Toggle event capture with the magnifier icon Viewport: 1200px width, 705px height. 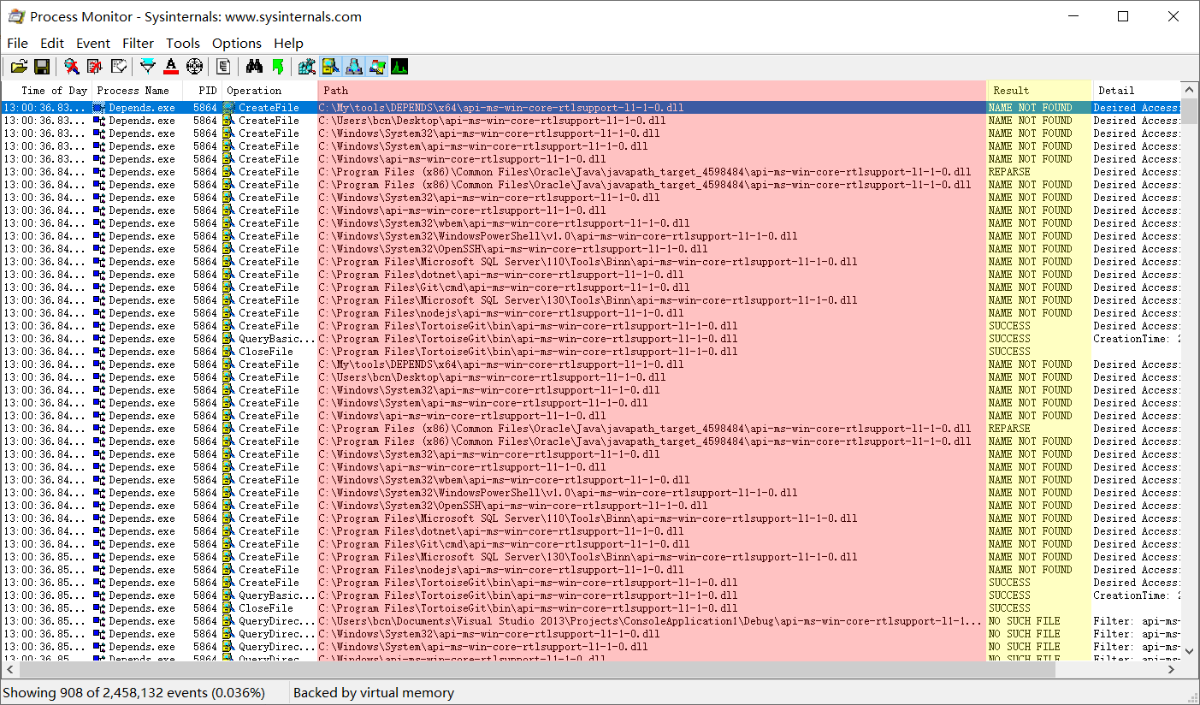coord(72,67)
